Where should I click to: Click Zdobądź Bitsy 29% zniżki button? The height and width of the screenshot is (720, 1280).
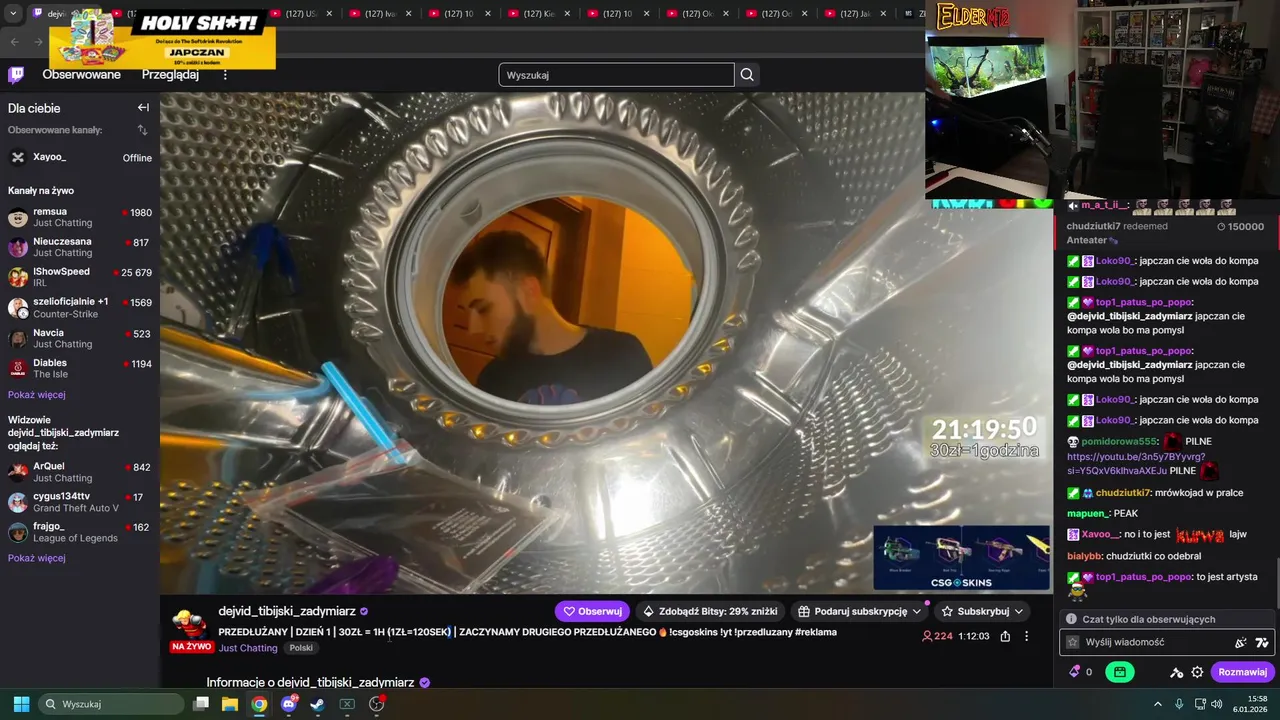(710, 611)
